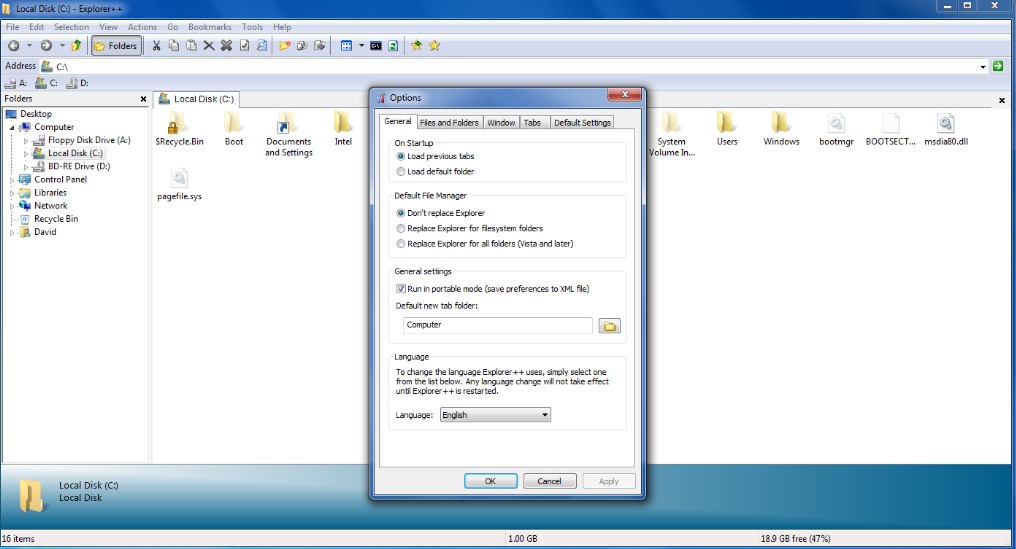This screenshot has width=1016, height=549.
Task: Click Cancel in Options dialog
Action: click(x=549, y=481)
